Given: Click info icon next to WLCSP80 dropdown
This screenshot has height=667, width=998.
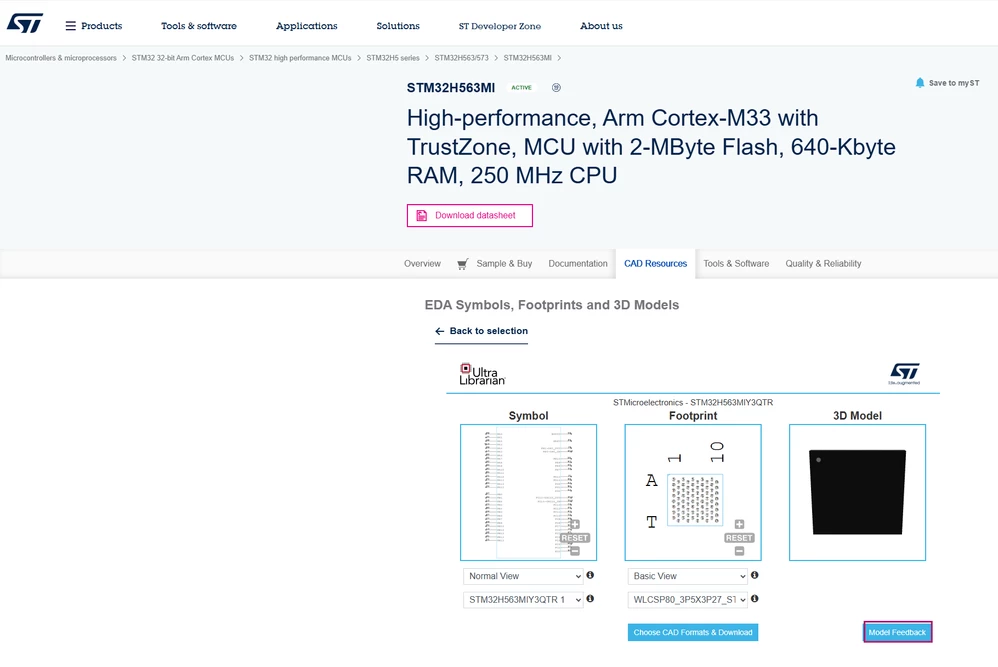Looking at the screenshot, I should (x=754, y=599).
